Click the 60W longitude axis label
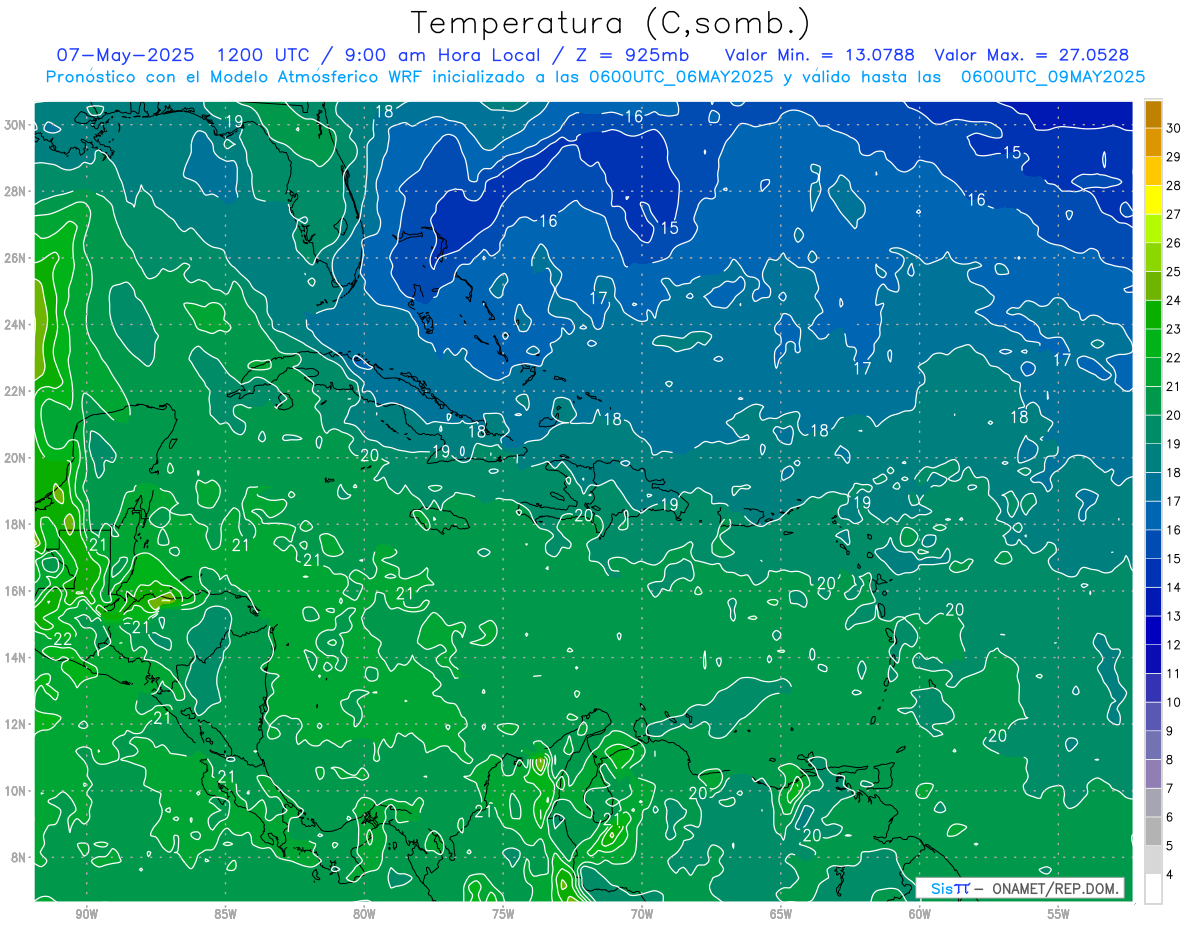The height and width of the screenshot is (927, 1200). tap(920, 914)
